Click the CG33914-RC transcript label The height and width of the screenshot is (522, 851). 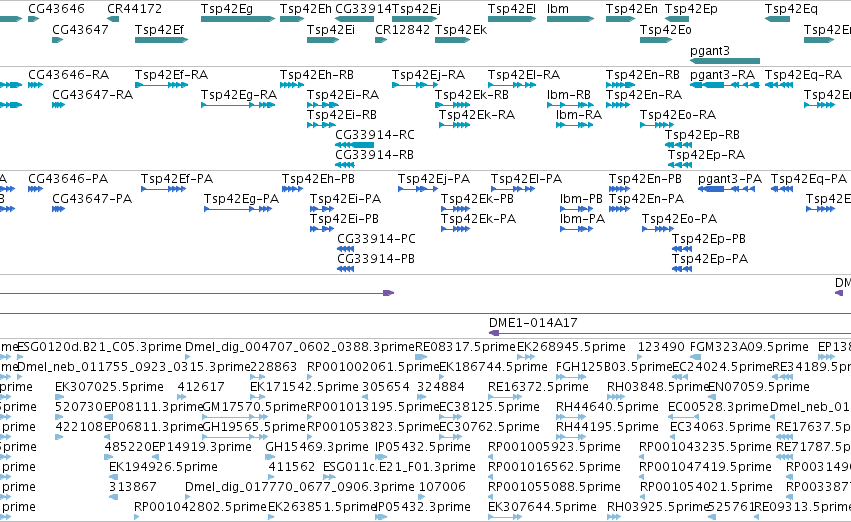374,135
